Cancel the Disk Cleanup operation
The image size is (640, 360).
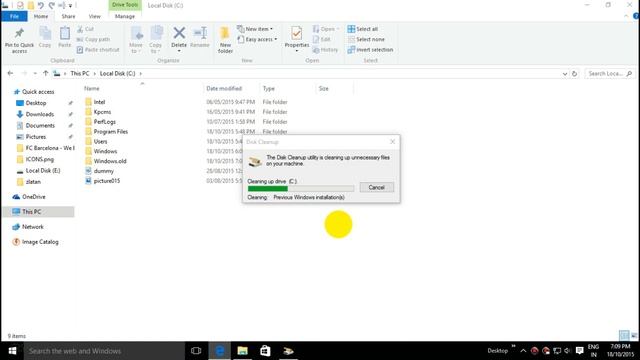376,187
